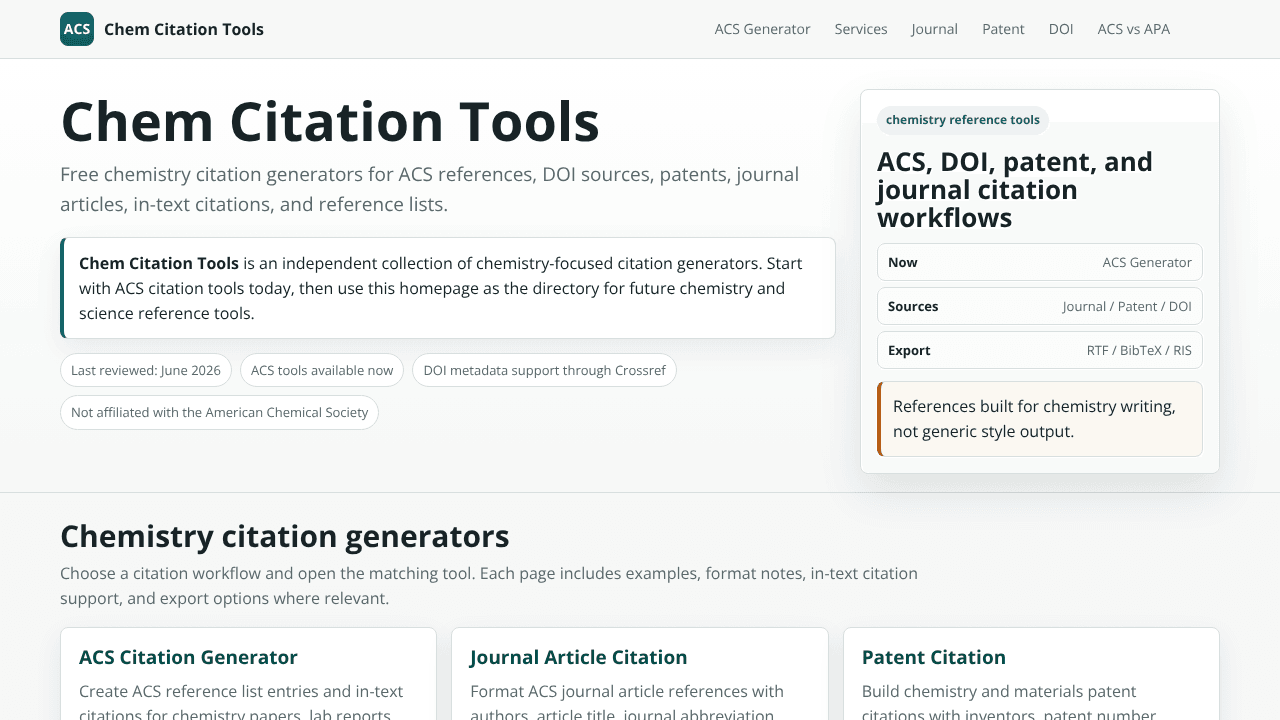Click 'DOI metadata support through Crossref' pill

click(545, 370)
